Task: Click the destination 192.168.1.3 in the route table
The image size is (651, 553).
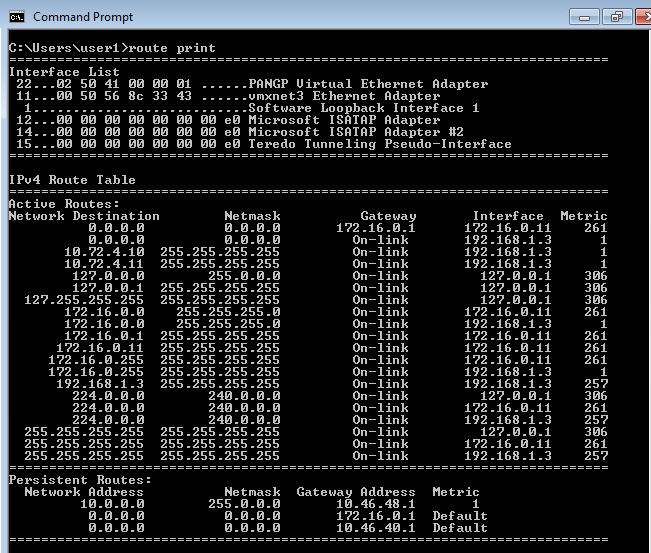Action: 100,384
